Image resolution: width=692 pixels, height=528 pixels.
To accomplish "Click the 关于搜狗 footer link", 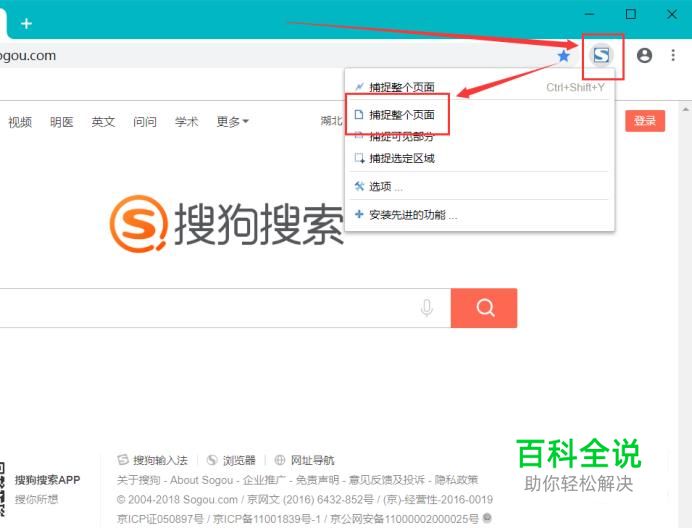I will tap(138, 480).
